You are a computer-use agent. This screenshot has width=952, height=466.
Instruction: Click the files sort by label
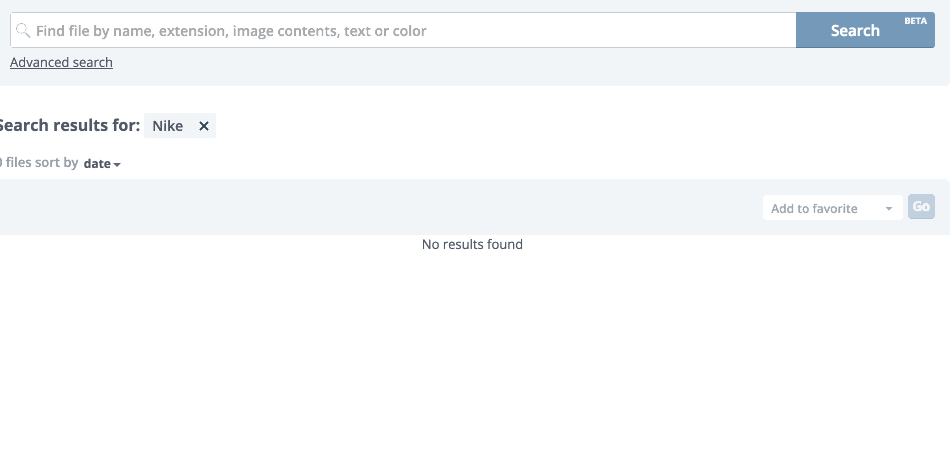(x=42, y=162)
